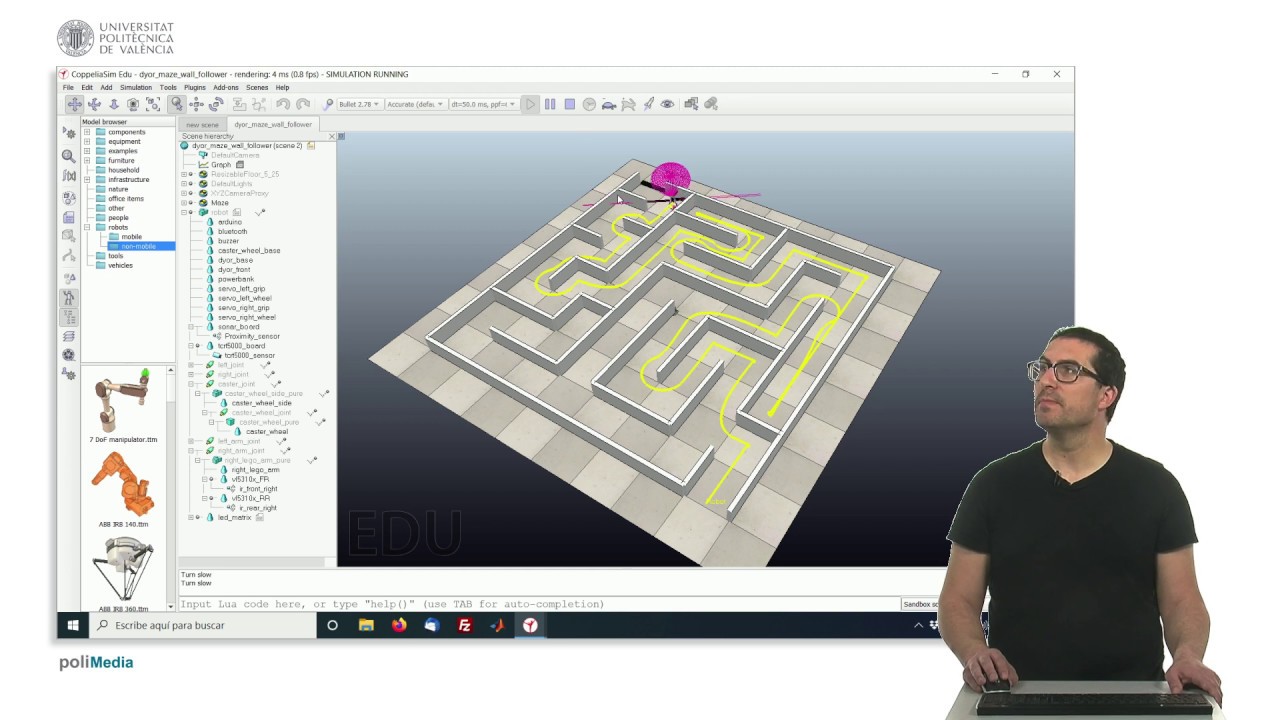Open simulation settings icon in left toolbar
Viewport: 1280px width, 720px height.
pos(69,132)
